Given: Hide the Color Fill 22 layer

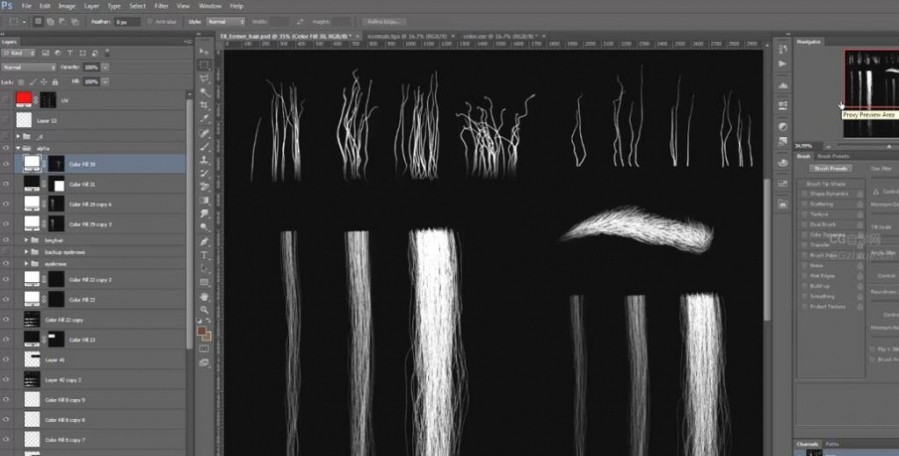Looking at the screenshot, I should point(6,299).
